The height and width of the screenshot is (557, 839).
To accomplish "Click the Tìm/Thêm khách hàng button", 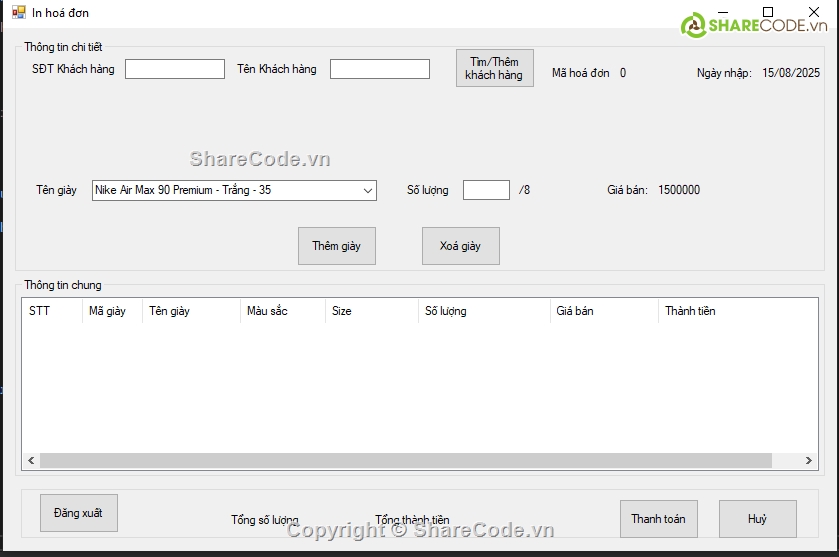I will (x=494, y=68).
